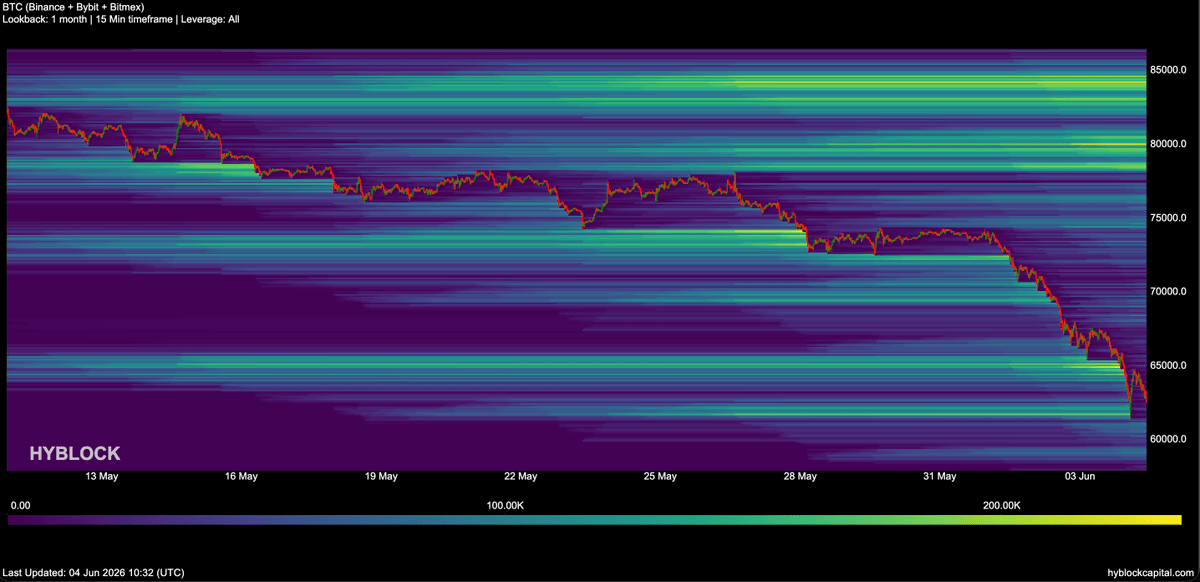This screenshot has width=1200, height=582.
Task: Click the 60000.0 price axis label
Action: click(x=1168, y=439)
